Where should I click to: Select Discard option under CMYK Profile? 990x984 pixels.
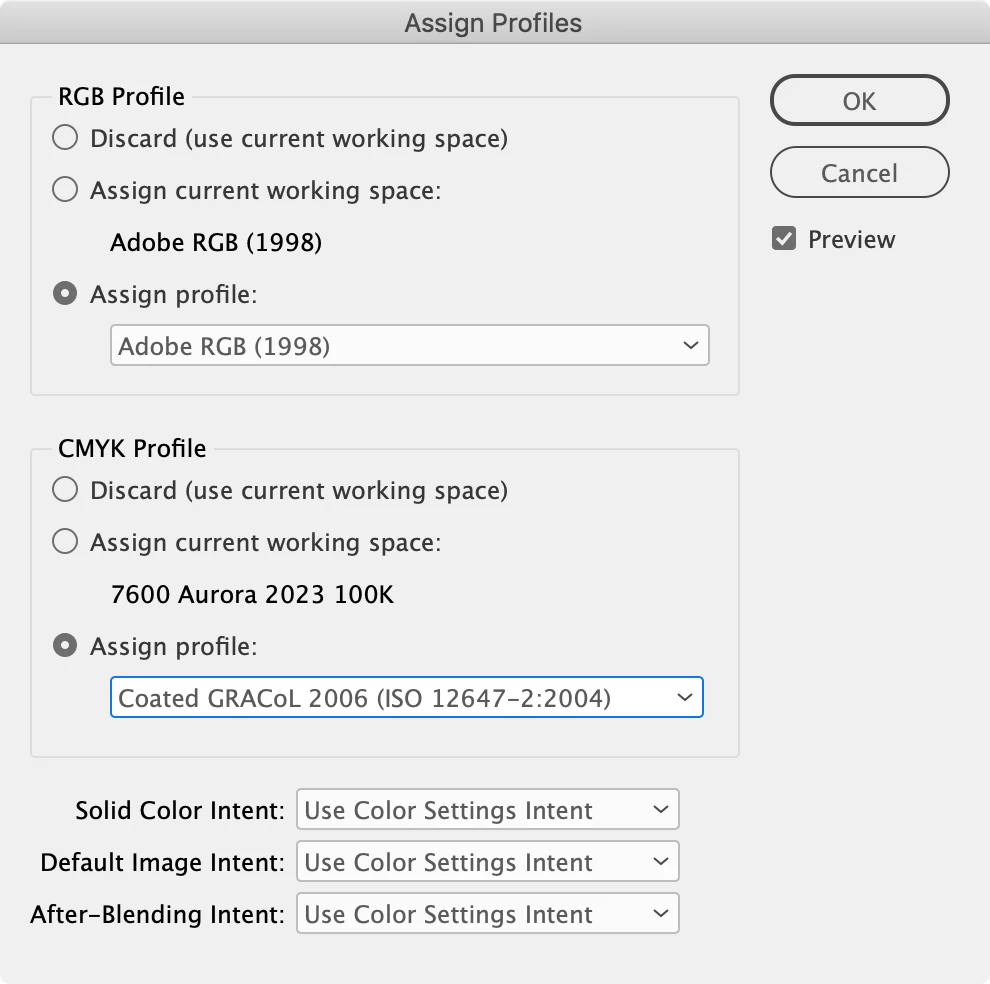click(65, 489)
